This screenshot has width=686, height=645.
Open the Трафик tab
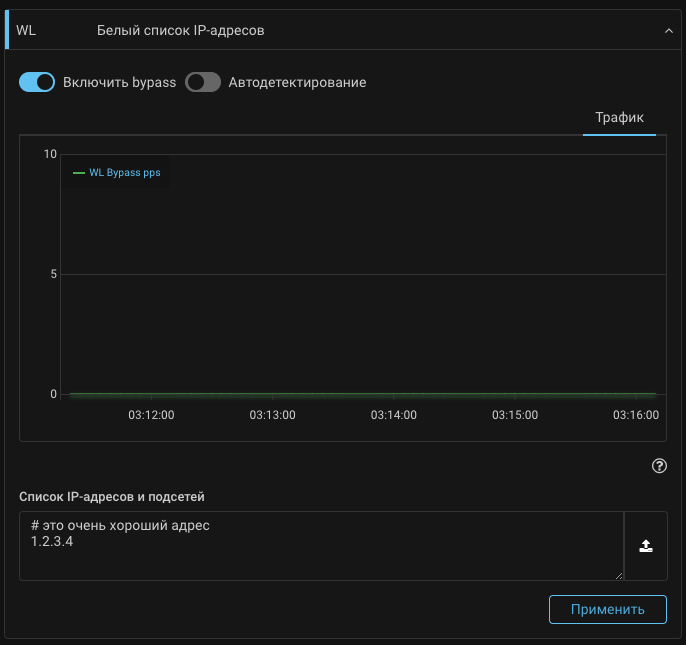(x=619, y=117)
